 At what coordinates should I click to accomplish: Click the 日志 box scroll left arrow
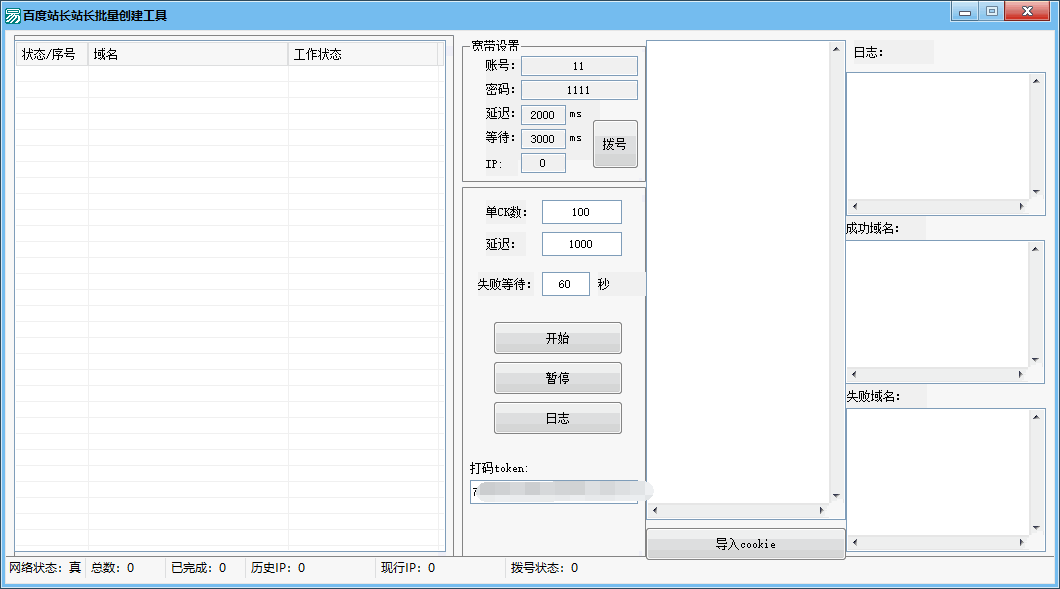point(854,206)
